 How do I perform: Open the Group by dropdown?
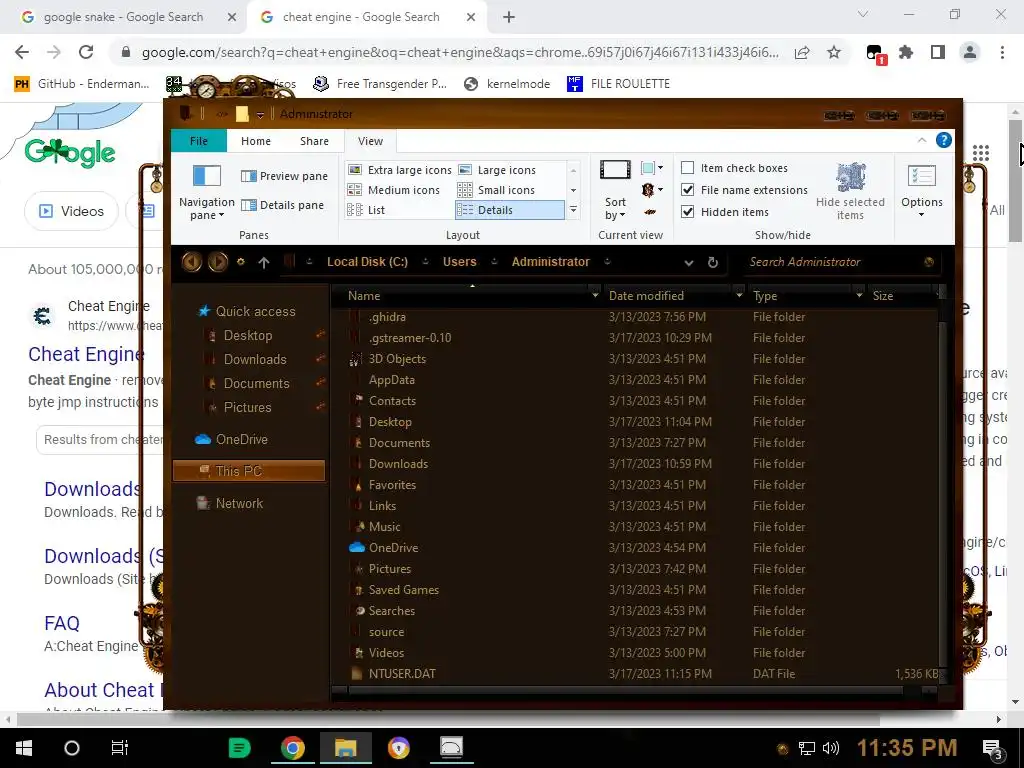(x=652, y=168)
